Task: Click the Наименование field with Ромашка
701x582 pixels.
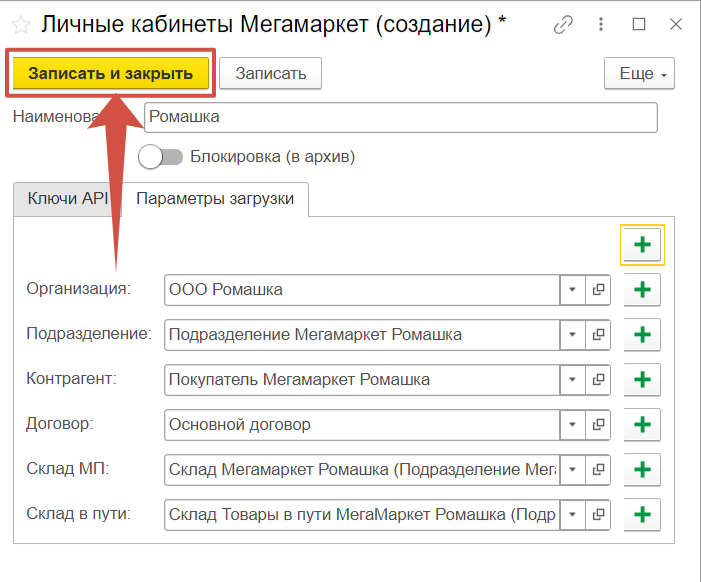Action: point(400,117)
